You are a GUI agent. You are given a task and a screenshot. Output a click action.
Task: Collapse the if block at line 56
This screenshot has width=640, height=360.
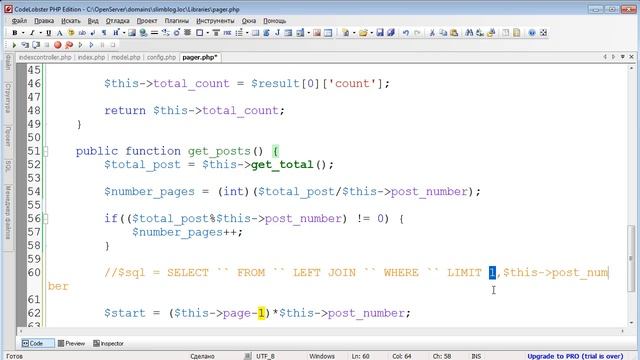tap(46, 219)
